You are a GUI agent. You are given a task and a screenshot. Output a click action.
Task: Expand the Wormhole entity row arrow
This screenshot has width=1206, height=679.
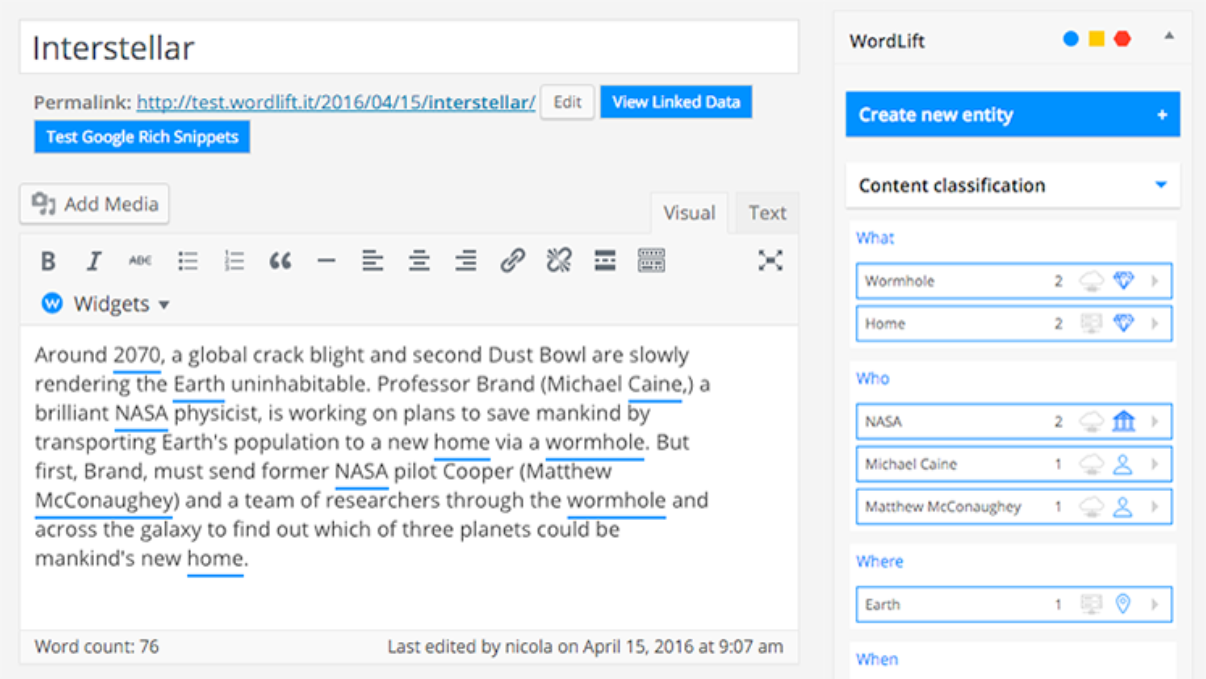coord(1155,281)
